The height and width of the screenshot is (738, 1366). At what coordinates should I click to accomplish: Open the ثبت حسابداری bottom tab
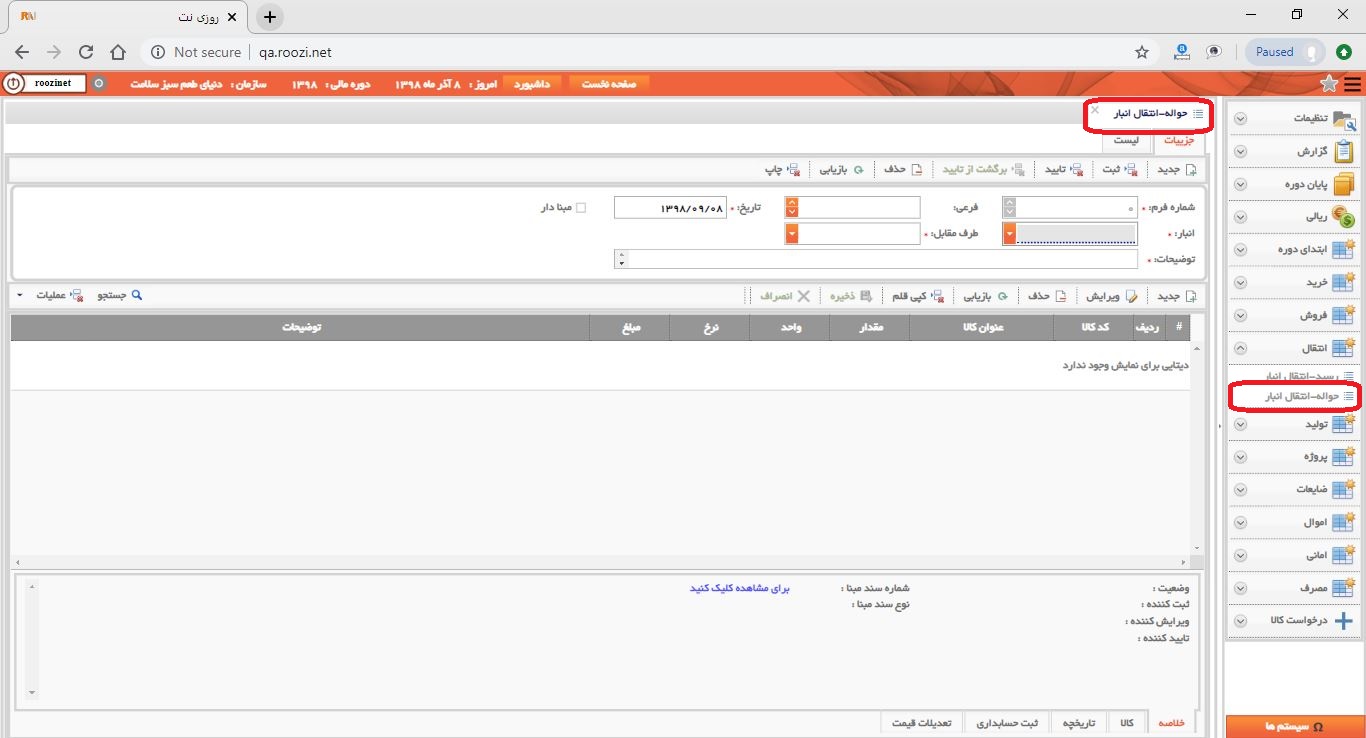[x=1007, y=723]
